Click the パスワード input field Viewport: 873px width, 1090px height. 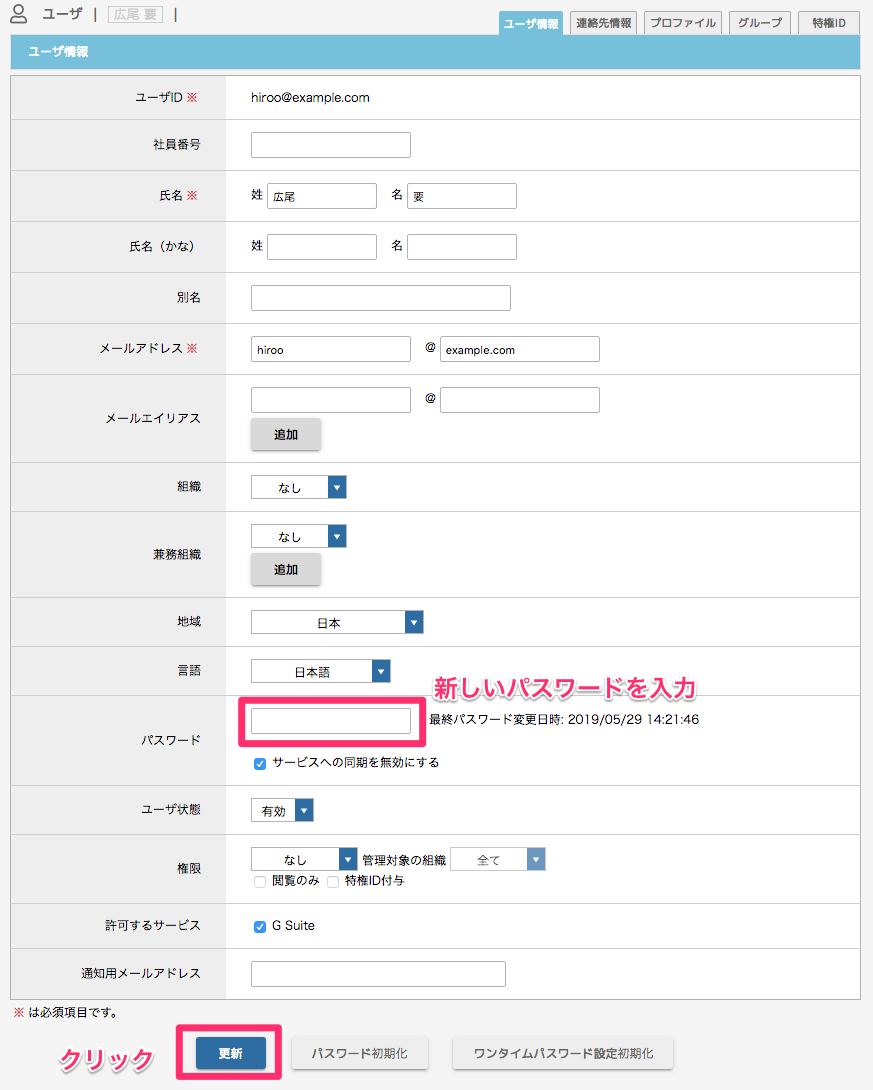click(x=331, y=721)
